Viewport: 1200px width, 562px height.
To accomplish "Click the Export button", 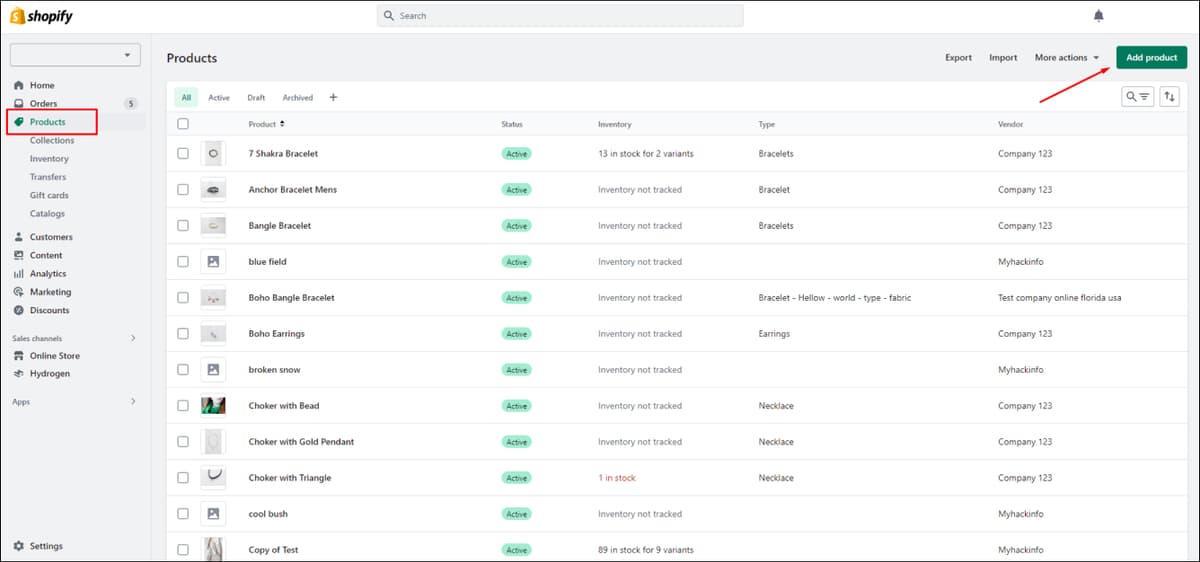I will click(958, 57).
